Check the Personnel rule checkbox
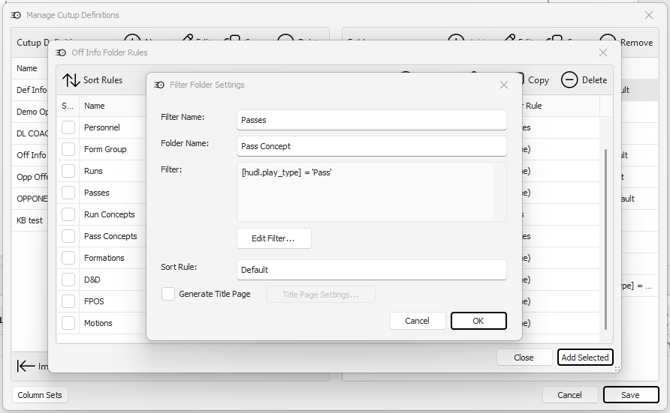 click(x=68, y=127)
